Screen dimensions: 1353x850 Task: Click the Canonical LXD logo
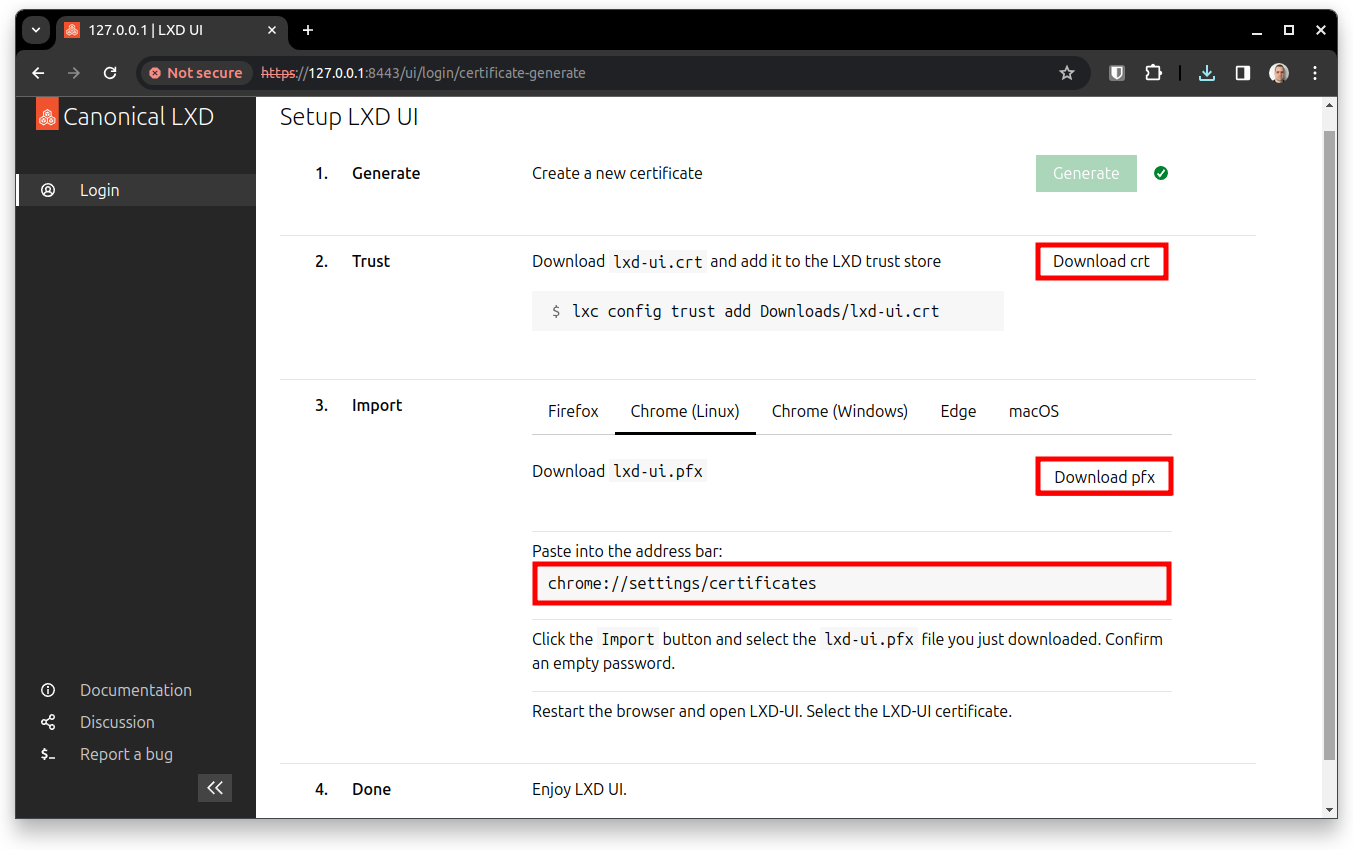[46, 115]
